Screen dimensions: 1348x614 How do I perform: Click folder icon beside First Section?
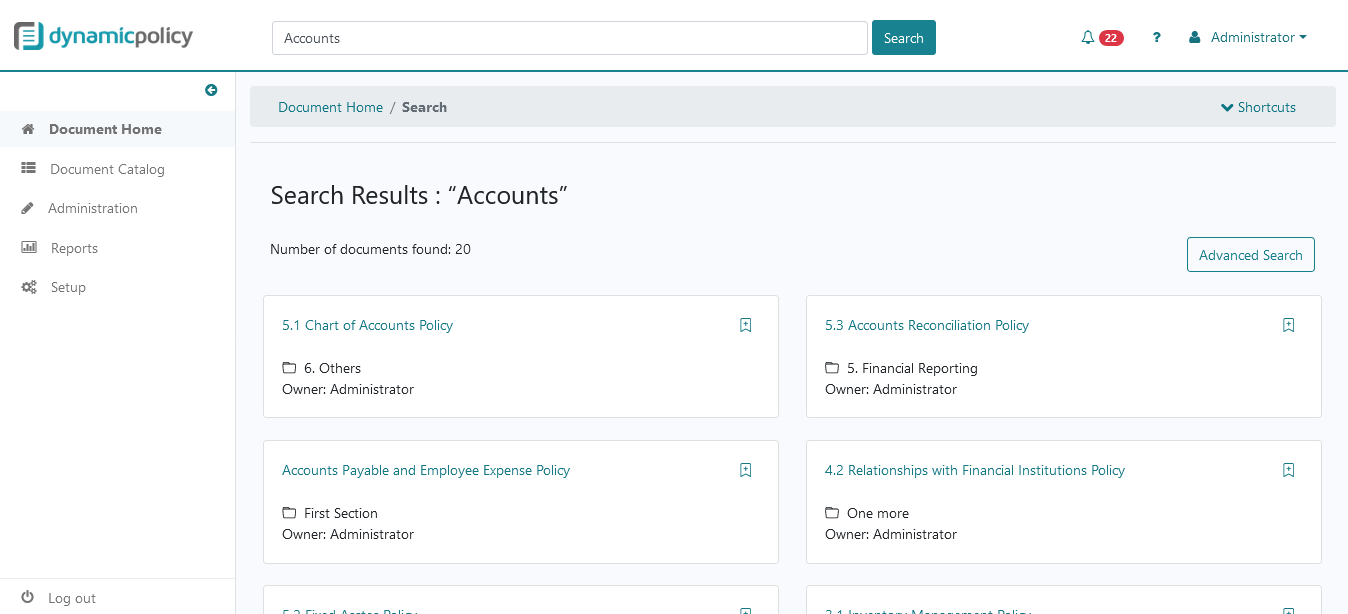pyautogui.click(x=289, y=513)
